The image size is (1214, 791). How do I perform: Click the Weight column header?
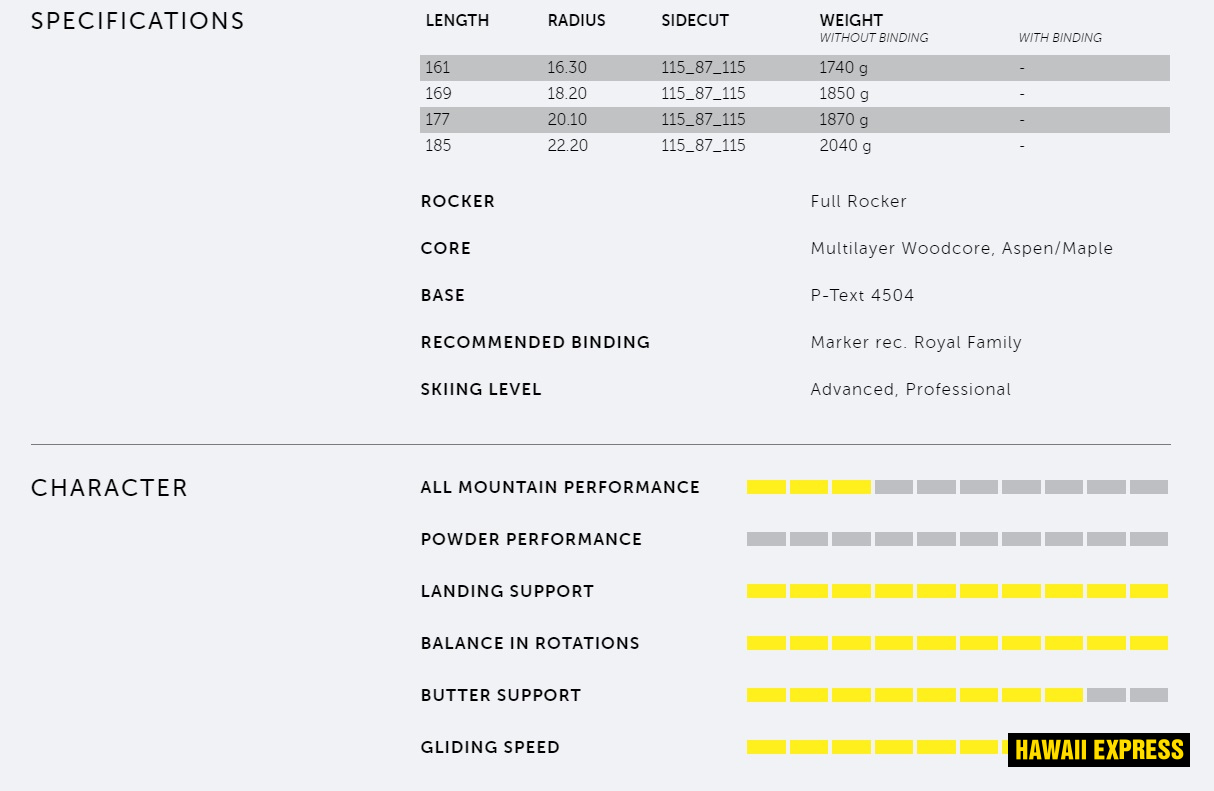851,21
